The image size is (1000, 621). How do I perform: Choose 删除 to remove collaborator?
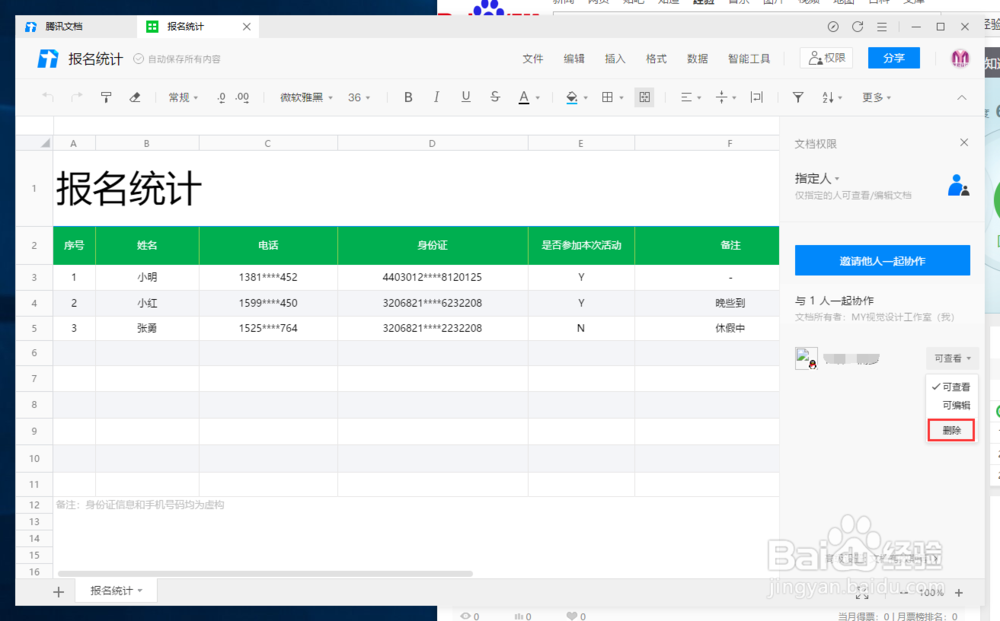tap(951, 430)
